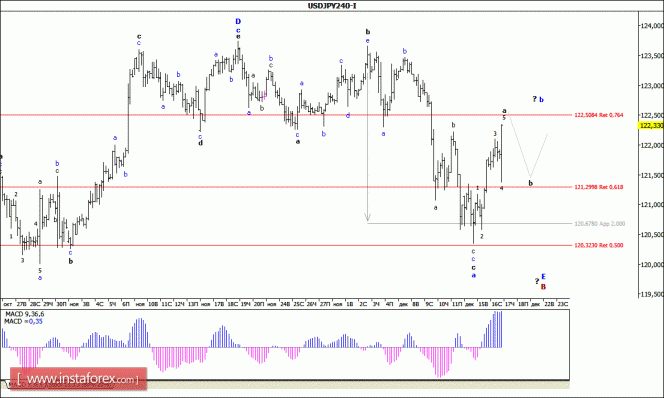This screenshot has height=398, width=664.
Task: Click the blue E wave label
Action: 543,276
